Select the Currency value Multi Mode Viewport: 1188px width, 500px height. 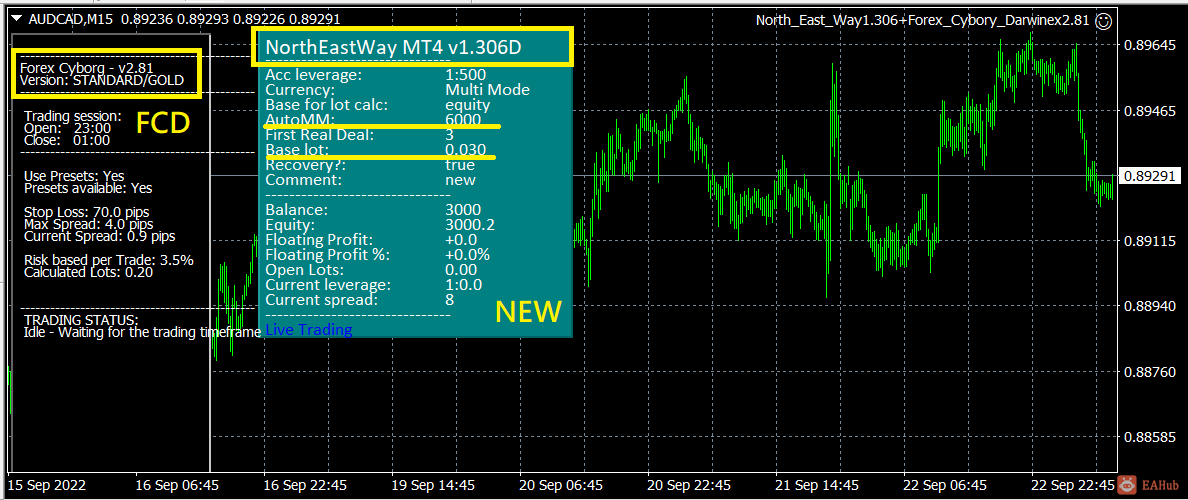[488, 90]
